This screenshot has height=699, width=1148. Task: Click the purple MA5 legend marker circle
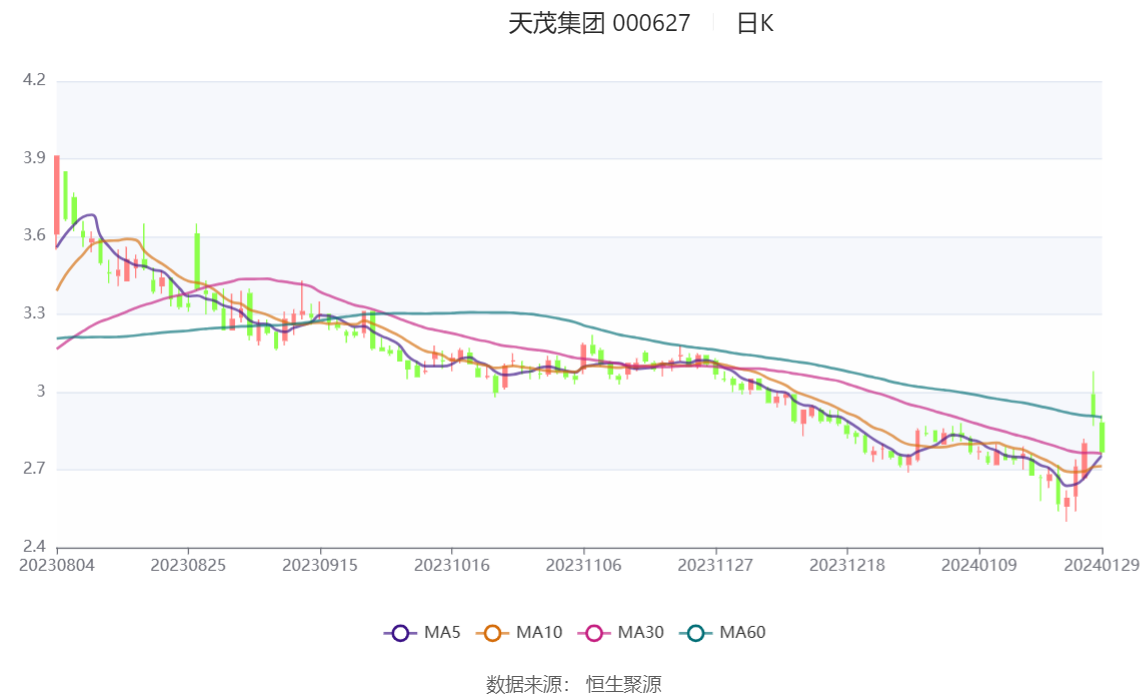400,633
